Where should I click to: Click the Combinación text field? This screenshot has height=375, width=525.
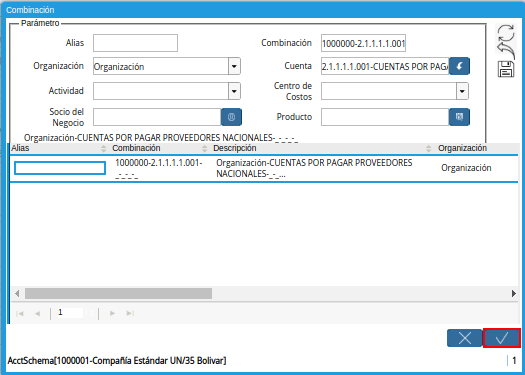click(x=363, y=43)
